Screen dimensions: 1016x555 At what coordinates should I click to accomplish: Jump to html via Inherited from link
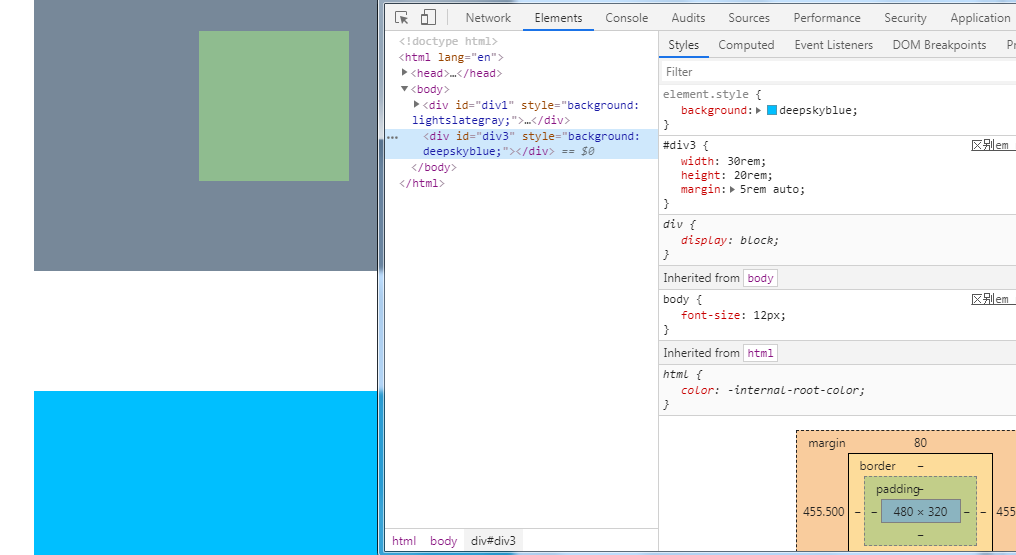(760, 353)
